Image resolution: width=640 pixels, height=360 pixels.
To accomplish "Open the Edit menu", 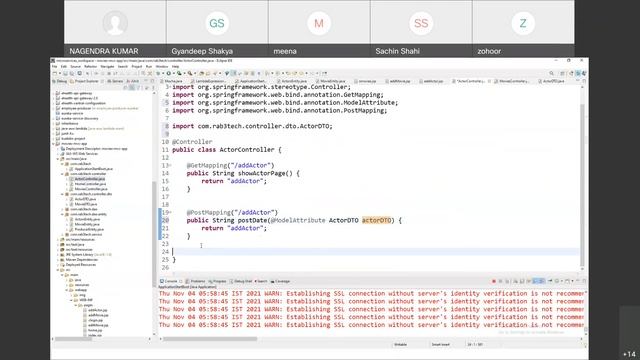I will (x=64, y=66).
